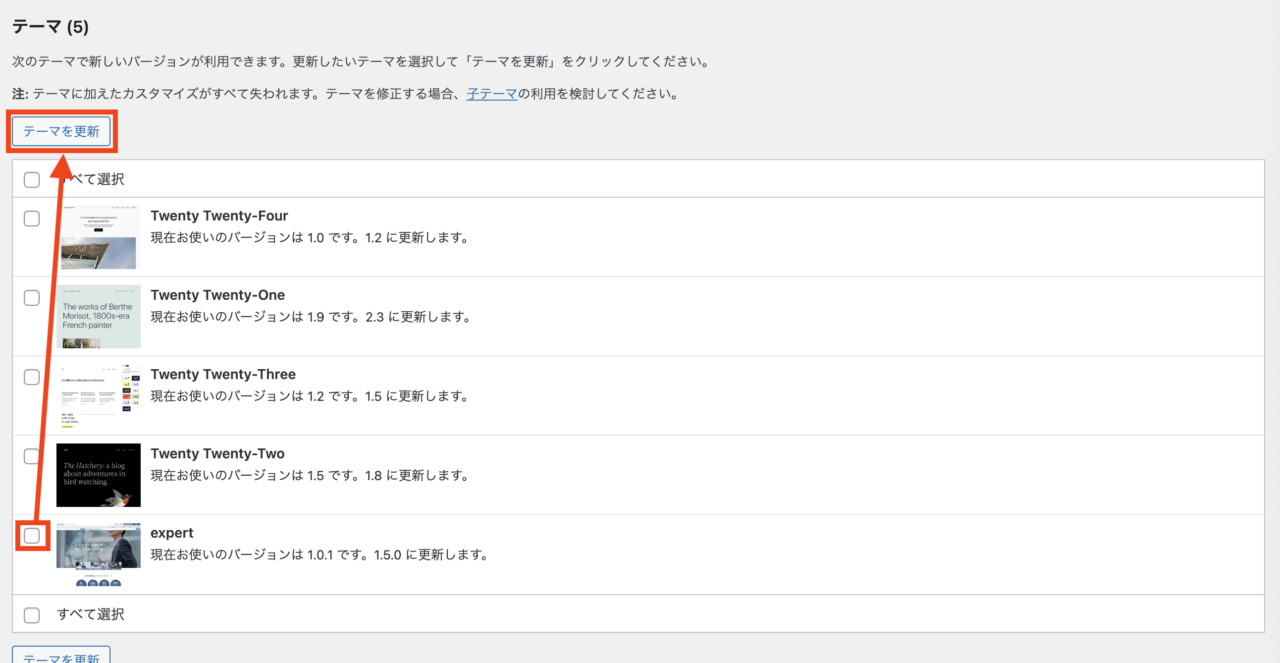Click the Twenty Twenty-Three theme thumbnail
Screen dimensions: 1280x663
pyautogui.click(x=98, y=396)
